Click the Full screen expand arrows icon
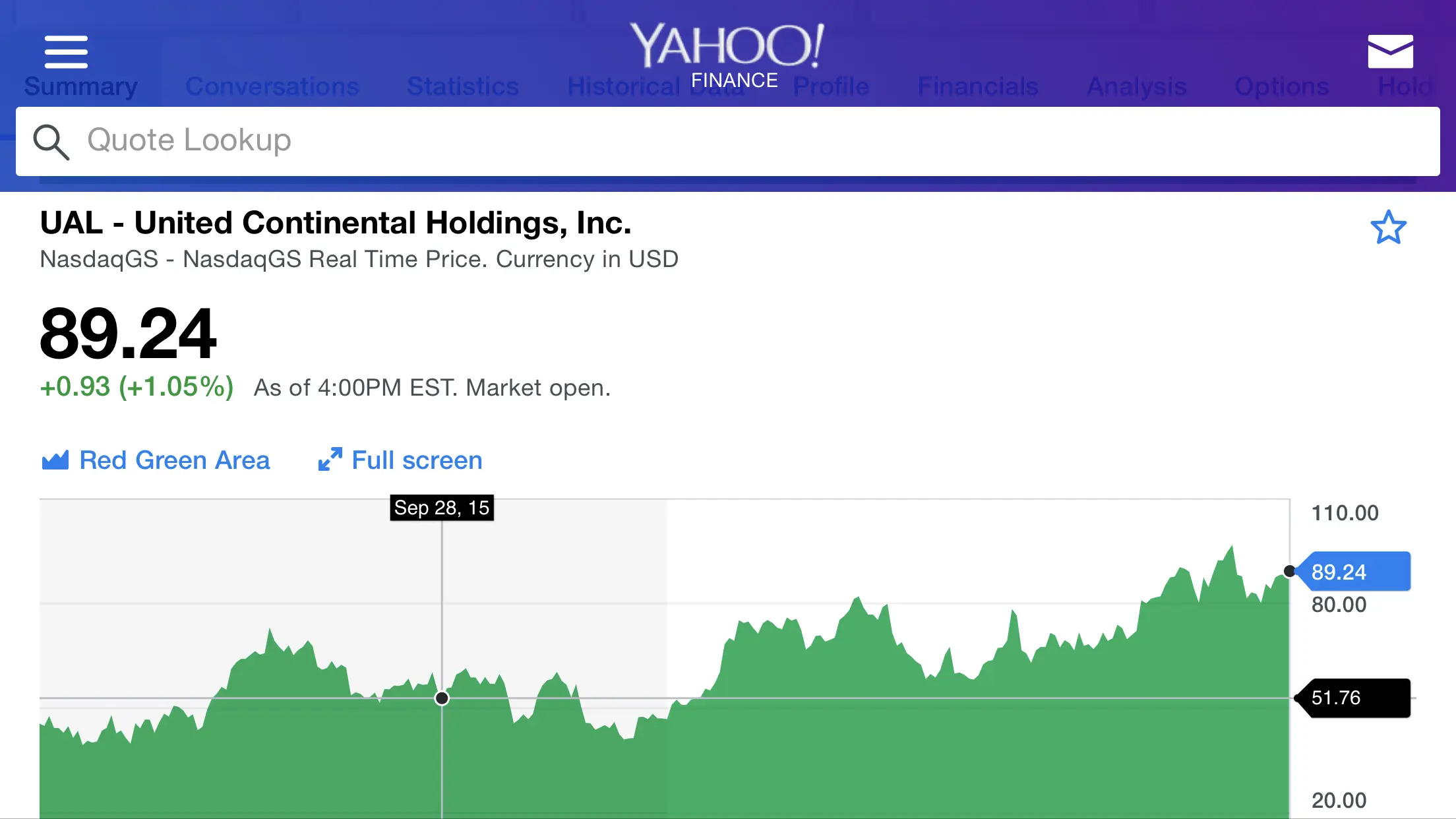Image resolution: width=1456 pixels, height=819 pixels. coord(330,460)
